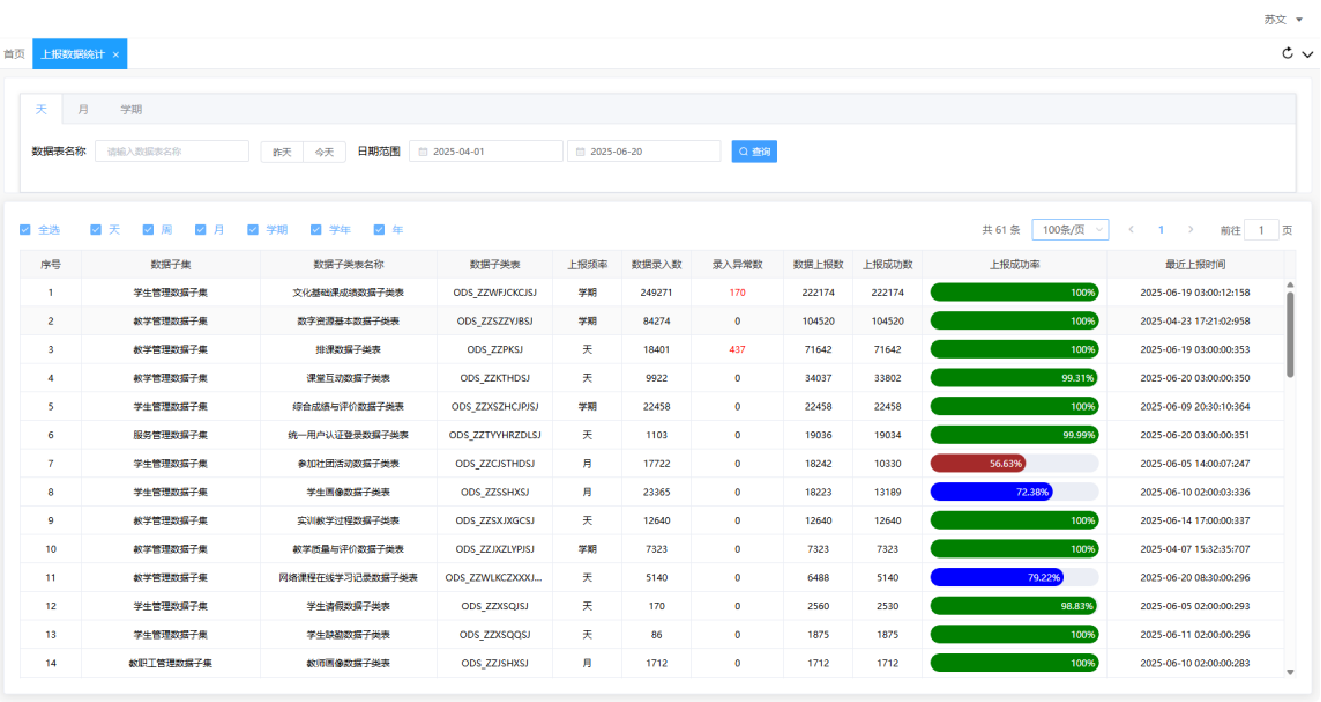The height and width of the screenshot is (702, 1321).
Task: Toggle the 周 filter checkbox
Action: tap(148, 230)
